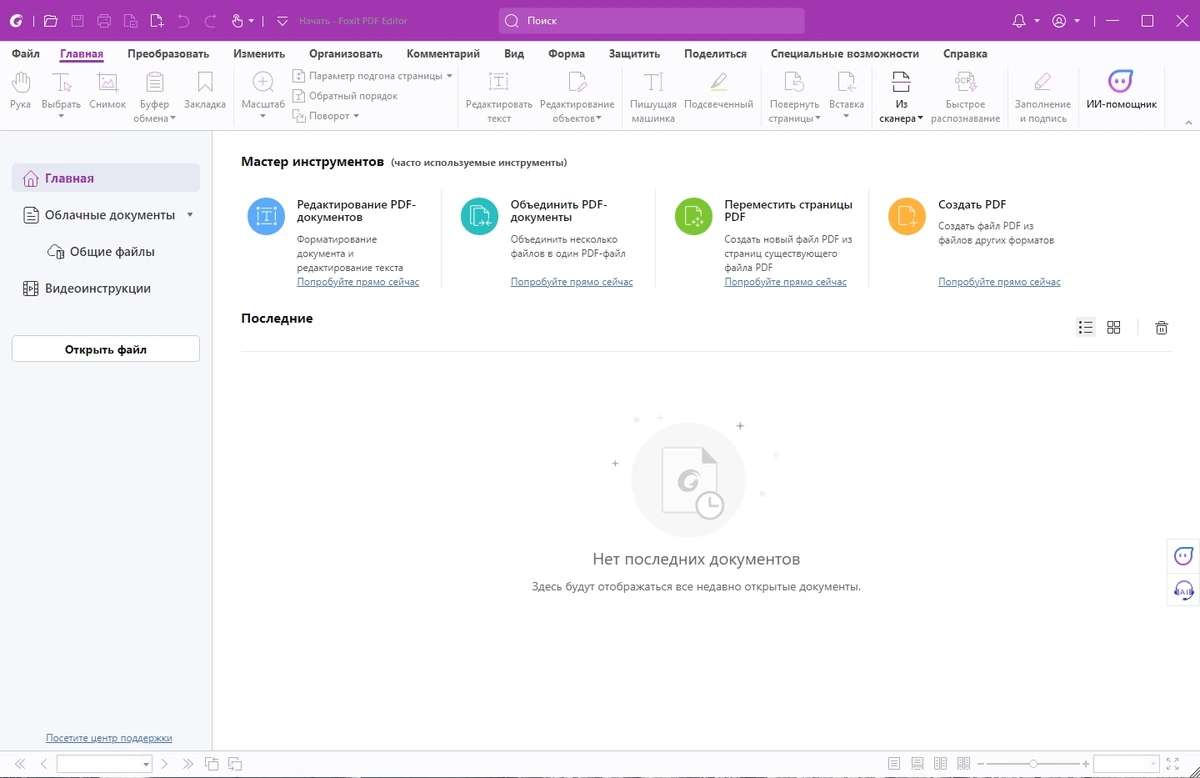Switch recent files to list view
This screenshot has height=778, width=1200.
pyautogui.click(x=1086, y=328)
